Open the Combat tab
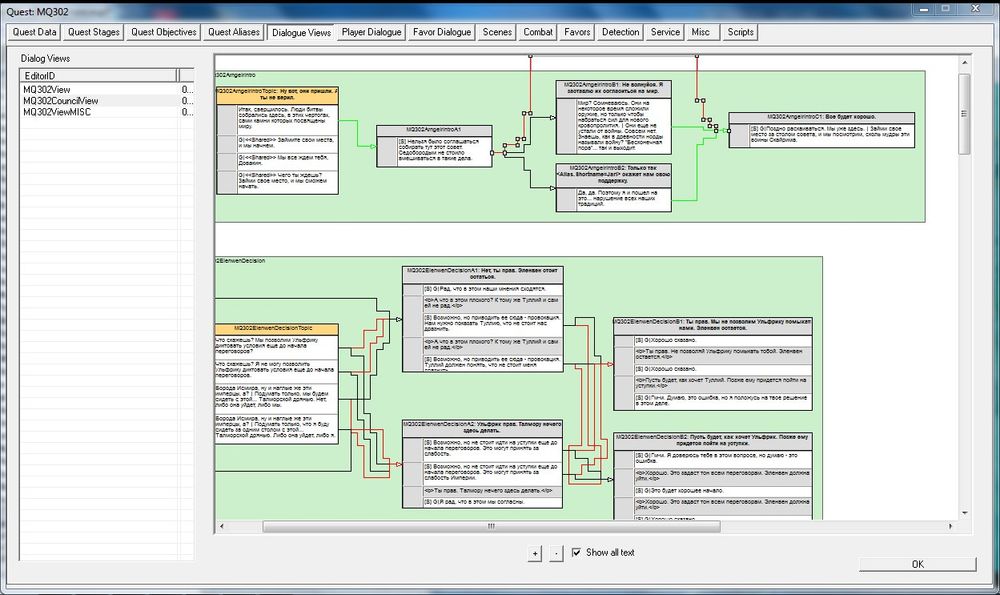The image size is (1000, 595). coord(538,32)
